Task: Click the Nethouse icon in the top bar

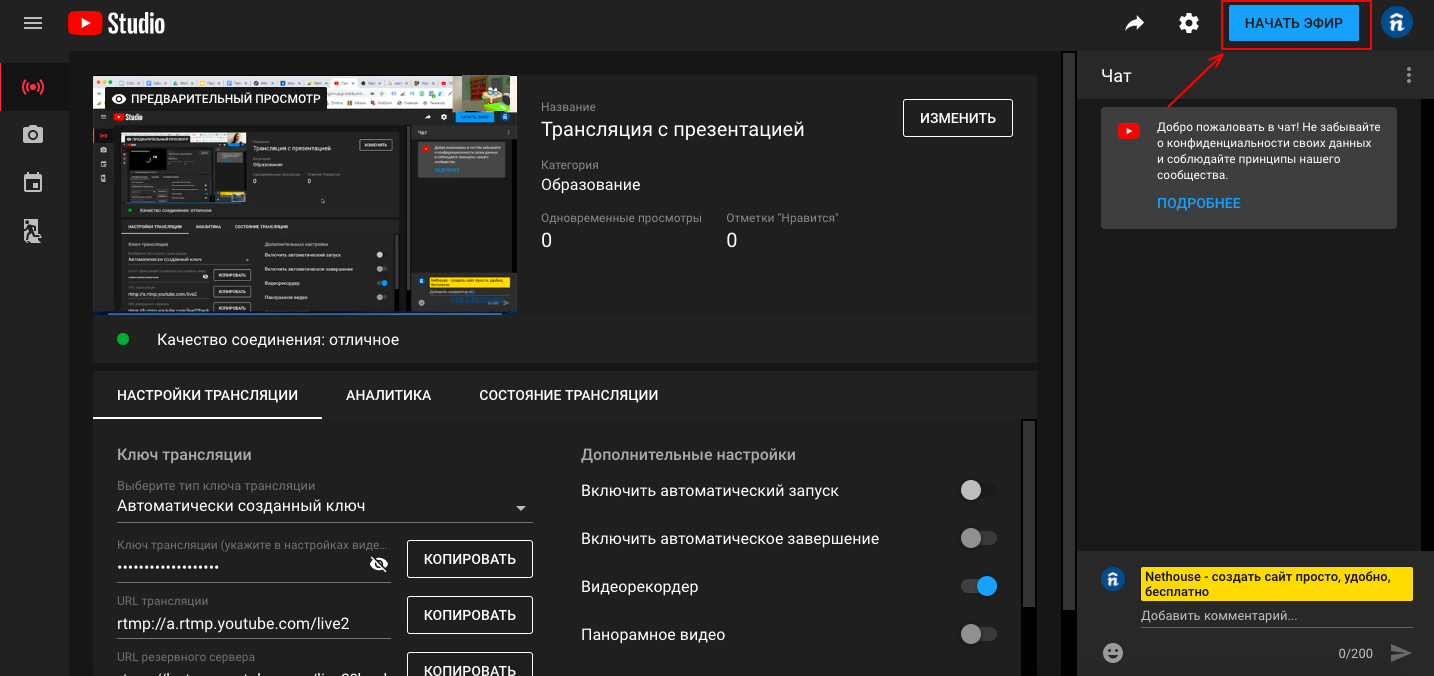Action: [x=1396, y=21]
